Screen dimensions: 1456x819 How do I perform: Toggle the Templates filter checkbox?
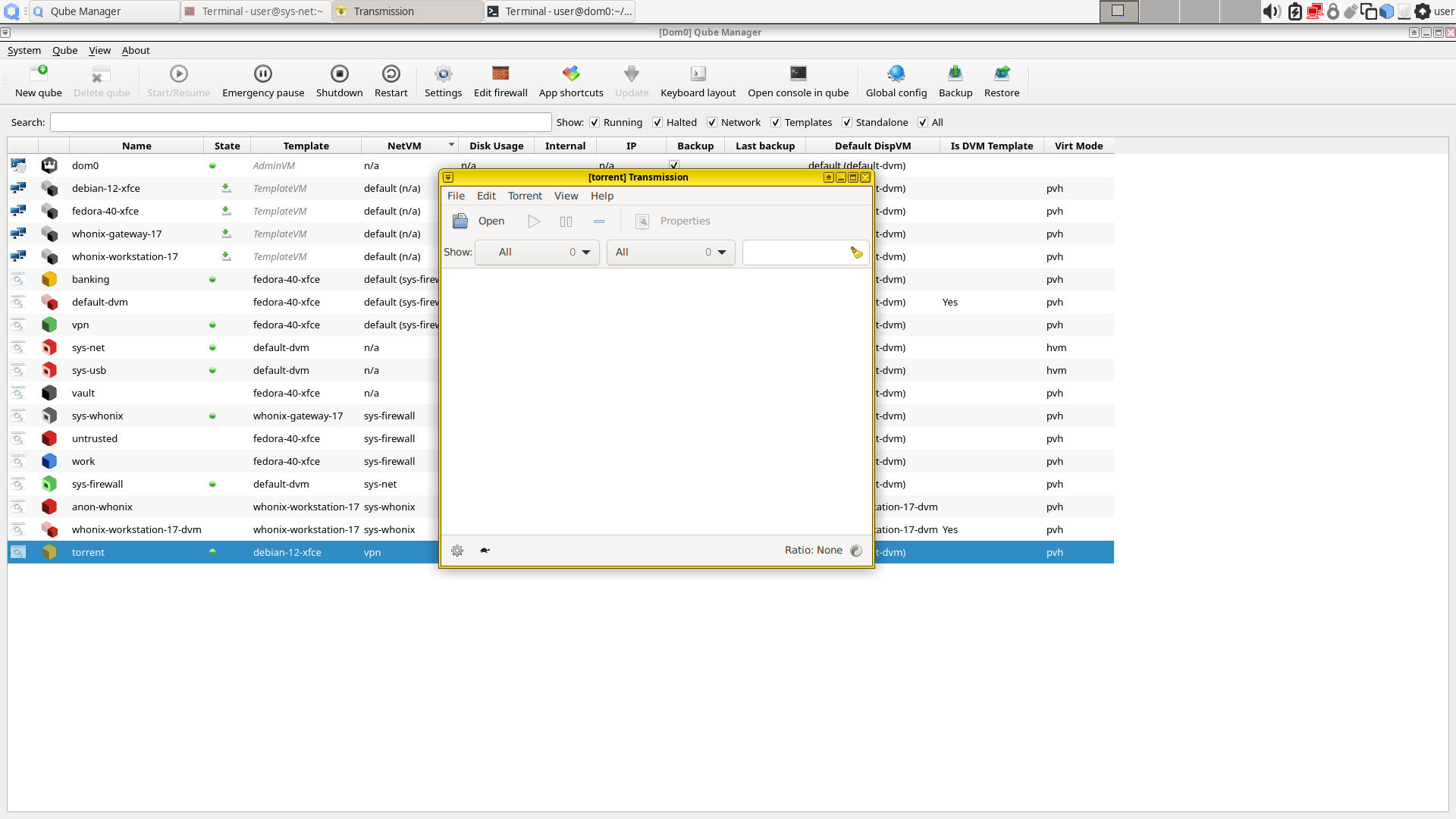776,123
